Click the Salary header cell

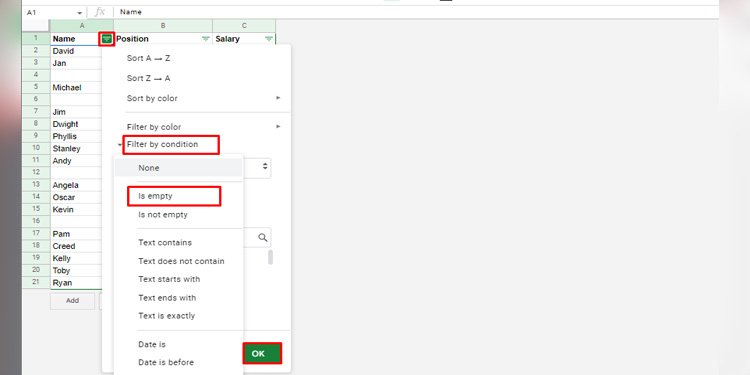coord(244,39)
